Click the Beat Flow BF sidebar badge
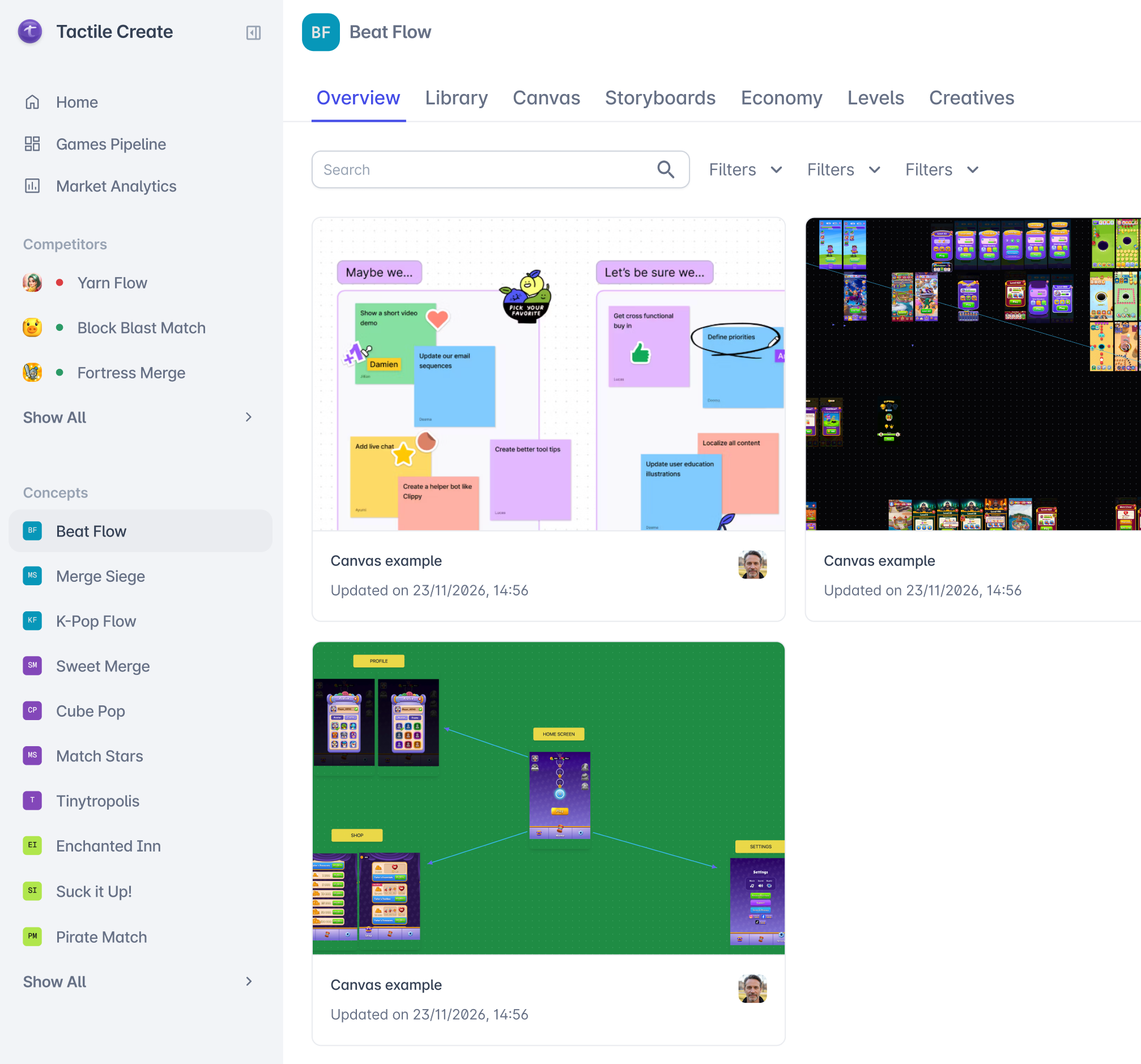Image resolution: width=1141 pixels, height=1064 pixels. click(32, 531)
